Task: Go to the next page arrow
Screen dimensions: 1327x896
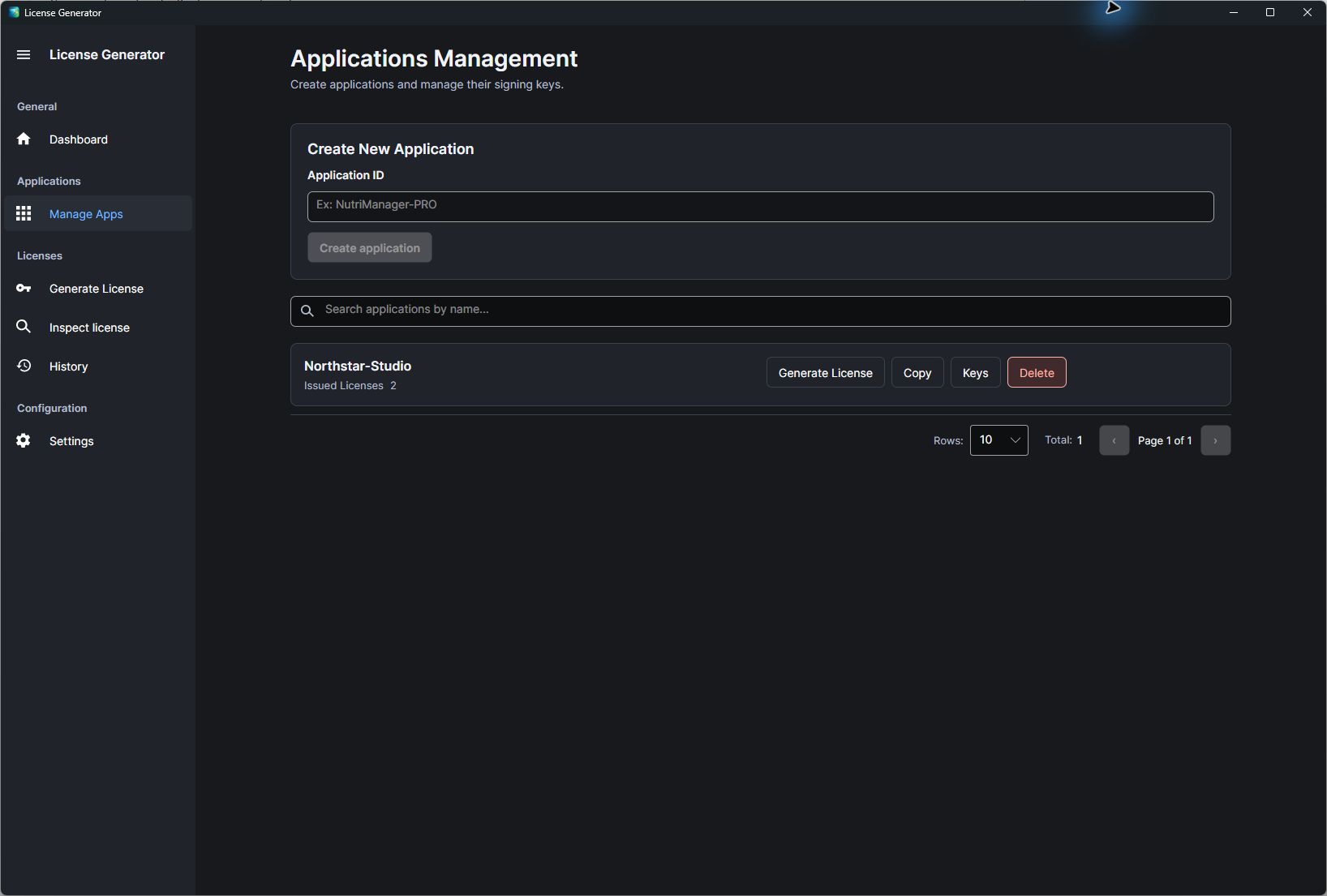Action: 1215,440
